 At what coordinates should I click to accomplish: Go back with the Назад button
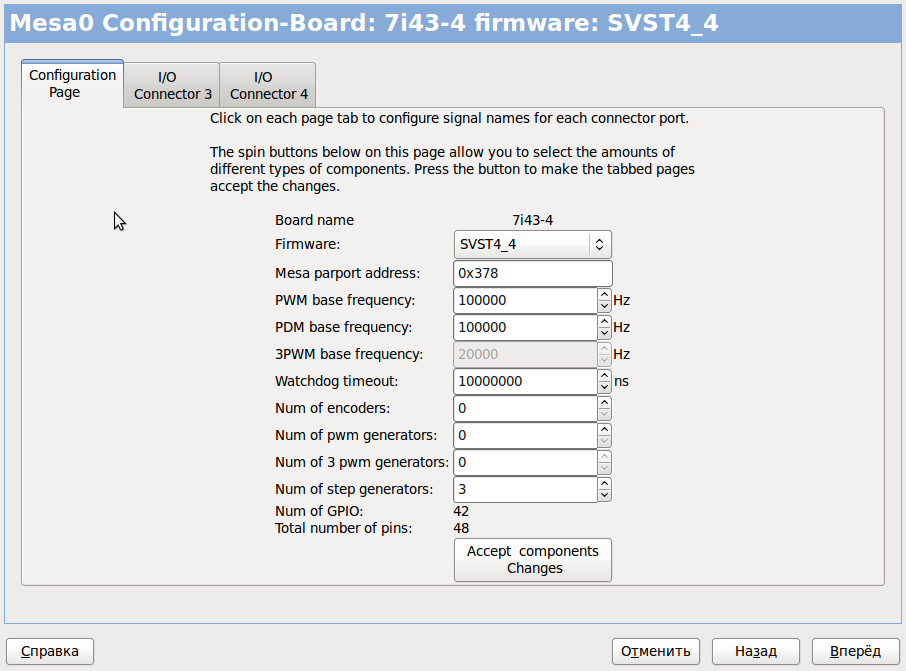coord(755,651)
